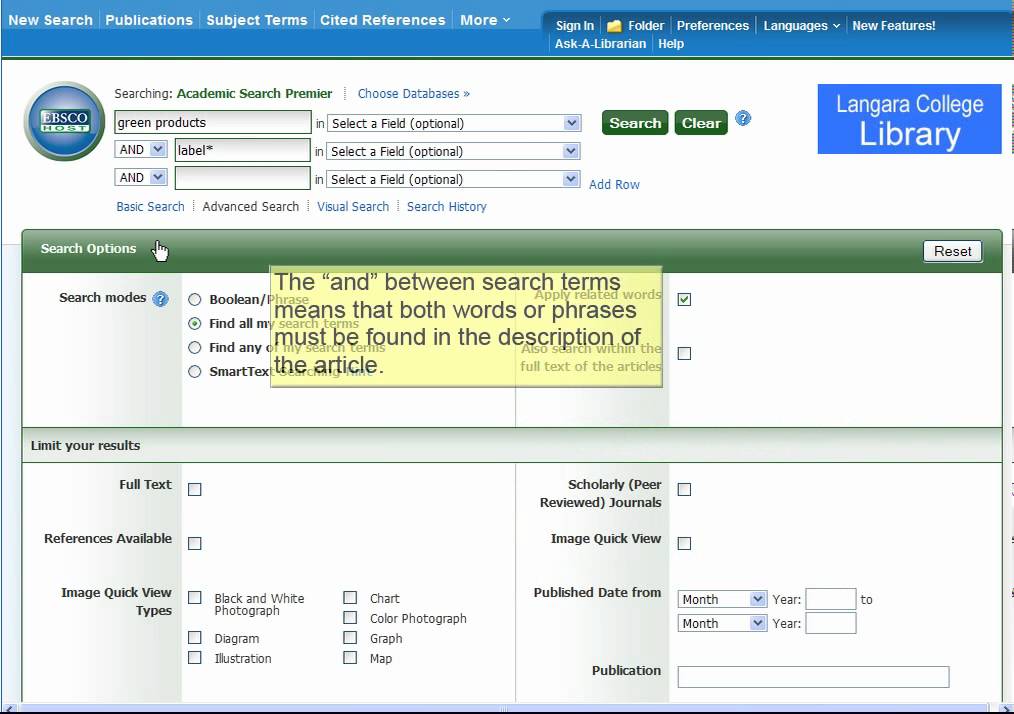1014x714 pixels.
Task: Check Also search within full text
Action: coord(684,353)
